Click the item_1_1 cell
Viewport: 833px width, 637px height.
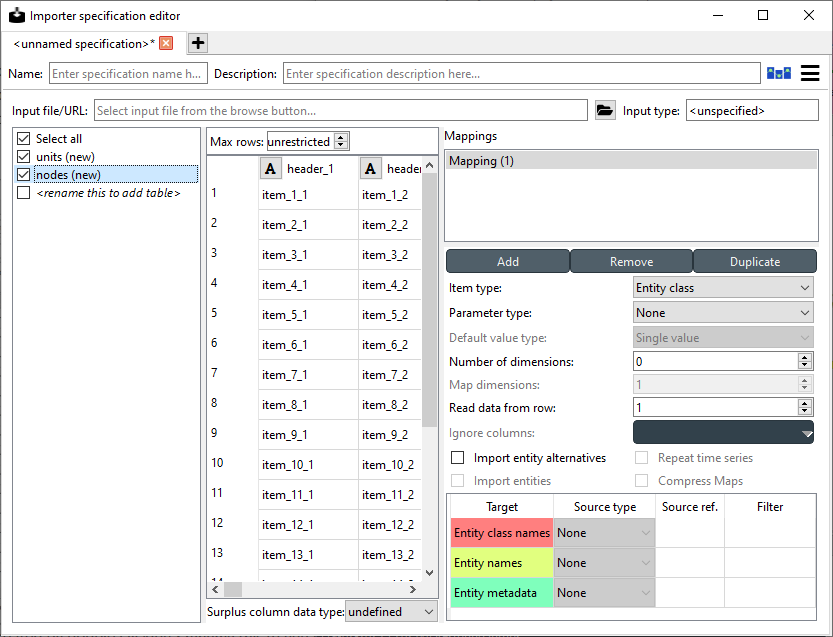coord(308,195)
